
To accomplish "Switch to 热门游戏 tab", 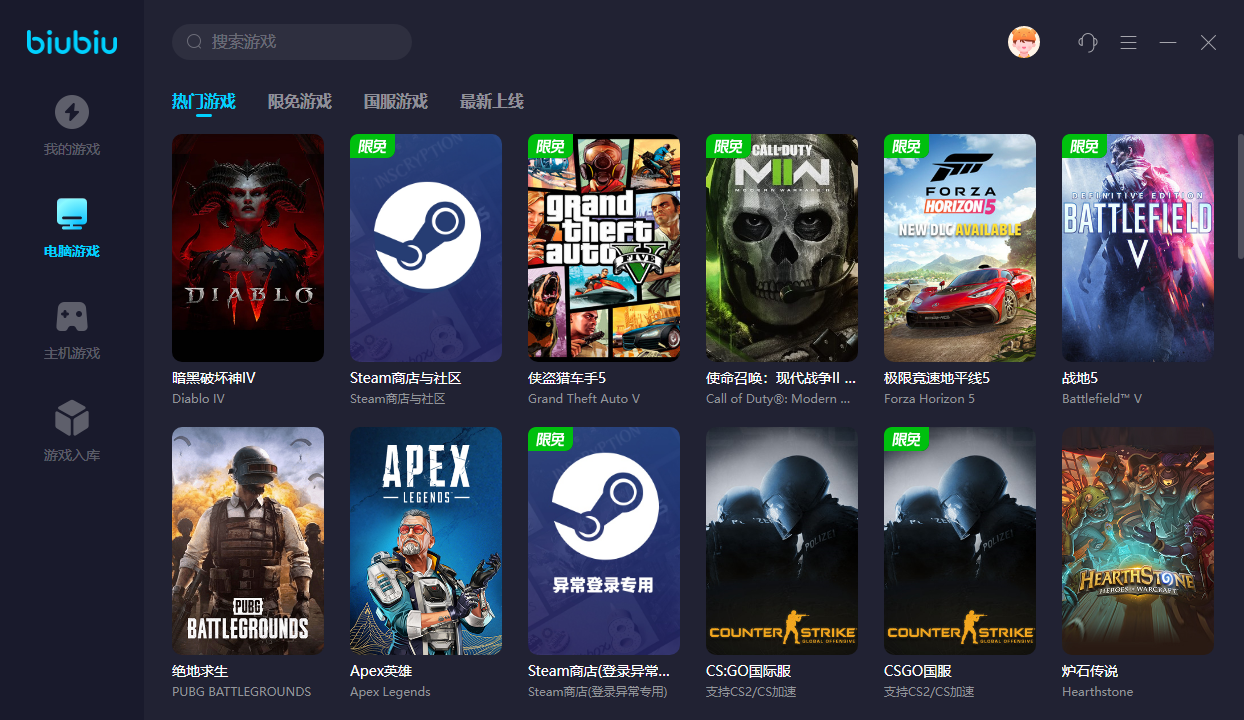I will coord(203,101).
